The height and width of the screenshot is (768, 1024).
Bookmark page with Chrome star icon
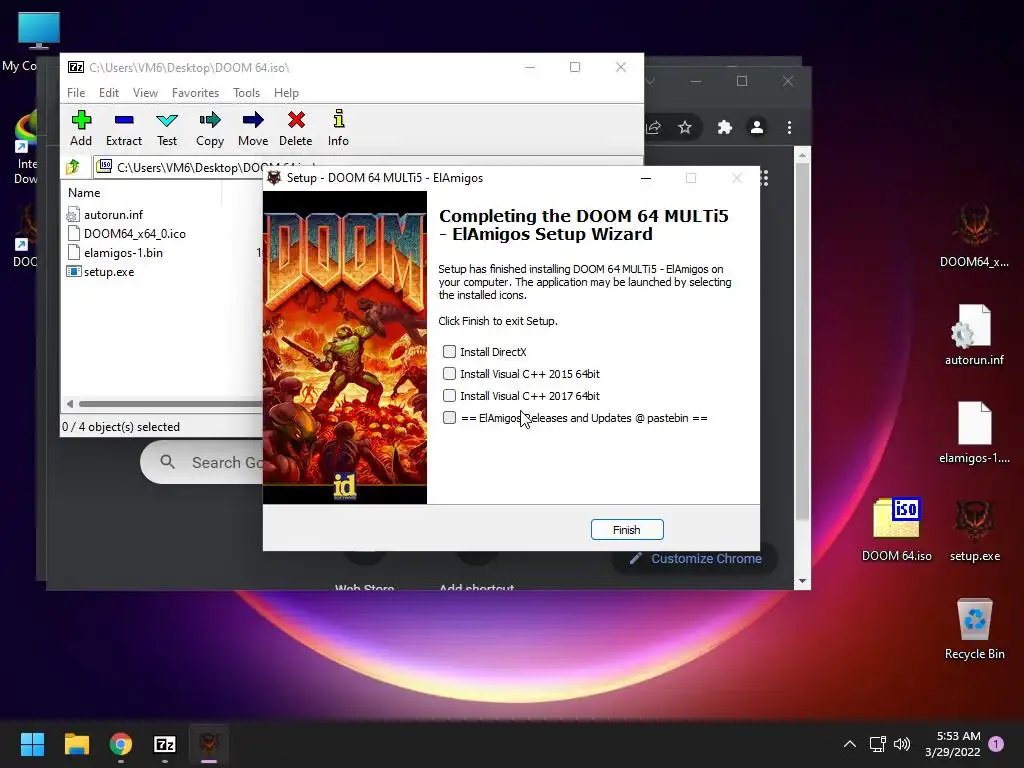(x=684, y=127)
